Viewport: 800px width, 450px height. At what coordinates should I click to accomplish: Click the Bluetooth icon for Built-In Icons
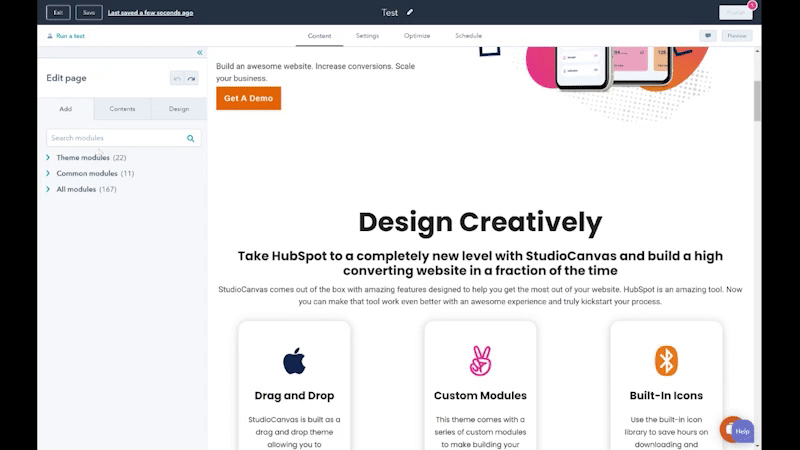666,361
